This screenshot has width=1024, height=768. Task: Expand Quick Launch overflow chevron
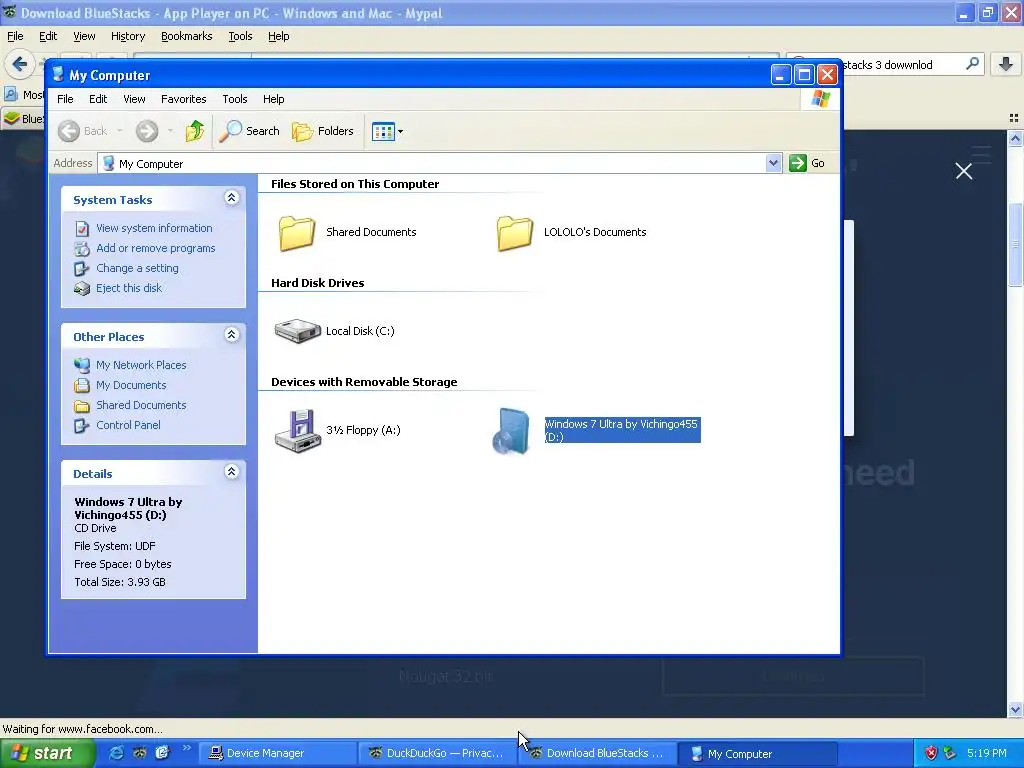tap(187, 749)
